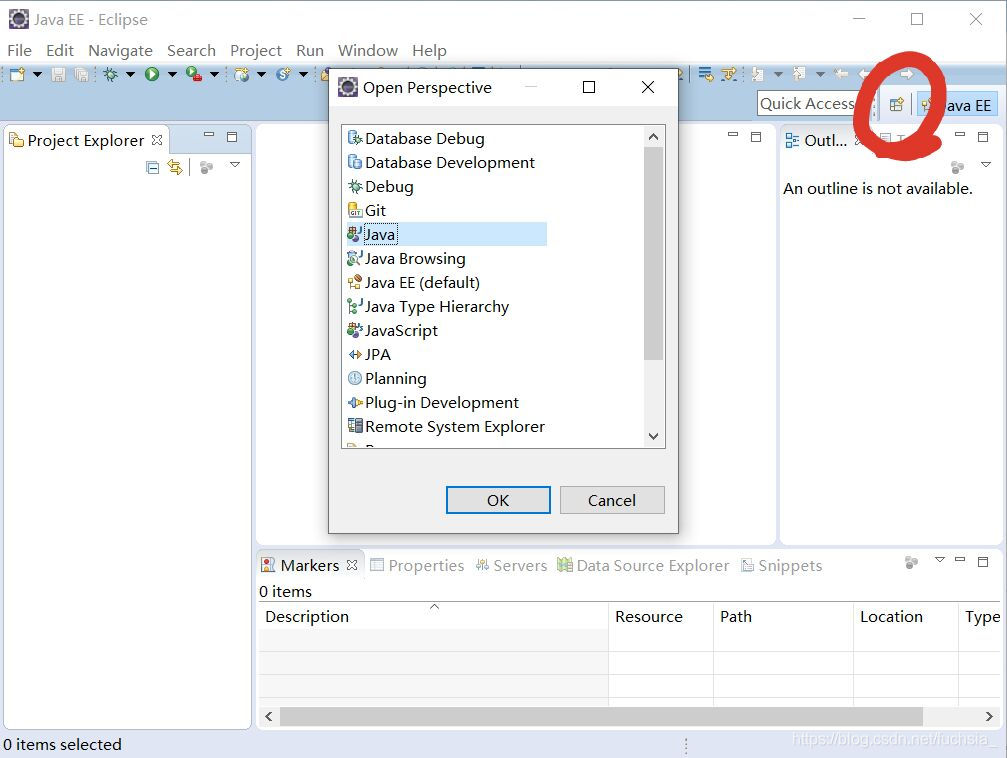The image size is (1007, 758).
Task: Click the Previous Annotation toolbar icon
Action: tap(800, 75)
